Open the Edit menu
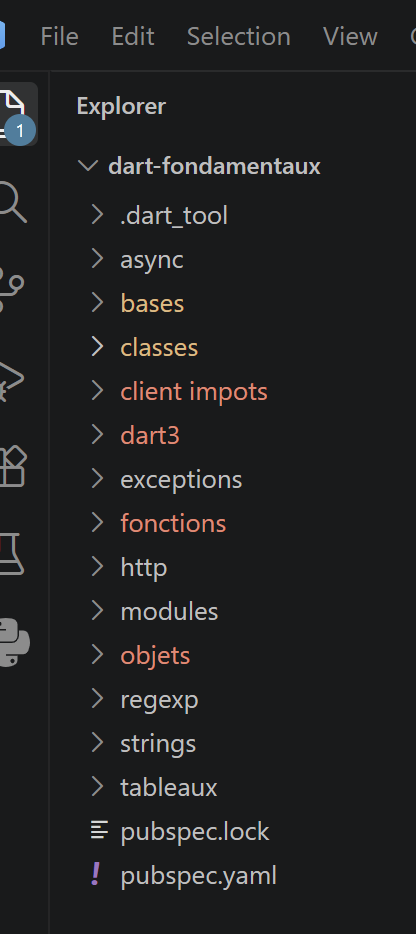Viewport: 416px width, 934px height. 133,37
